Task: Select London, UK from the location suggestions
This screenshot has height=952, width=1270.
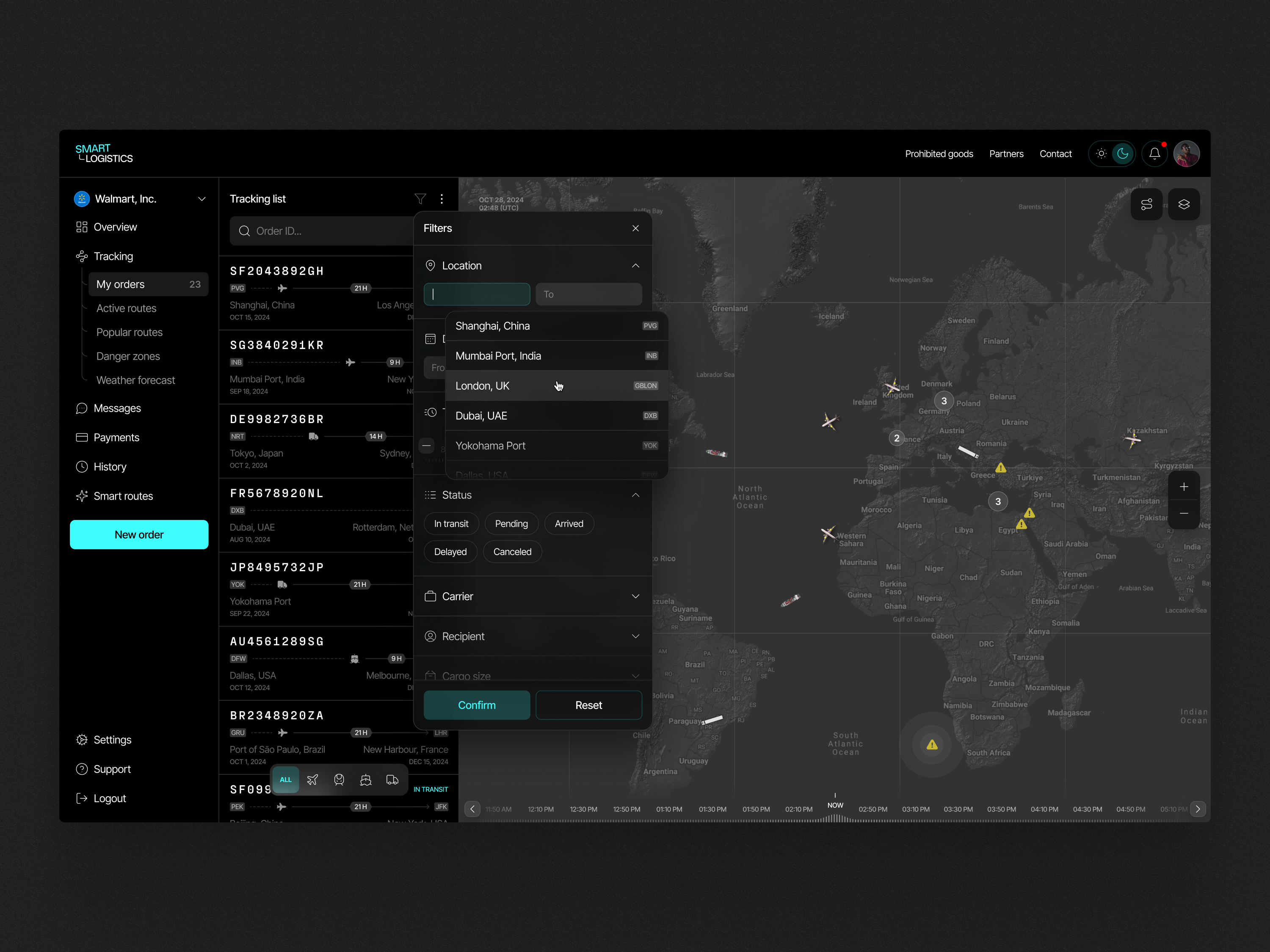Action: point(517,385)
